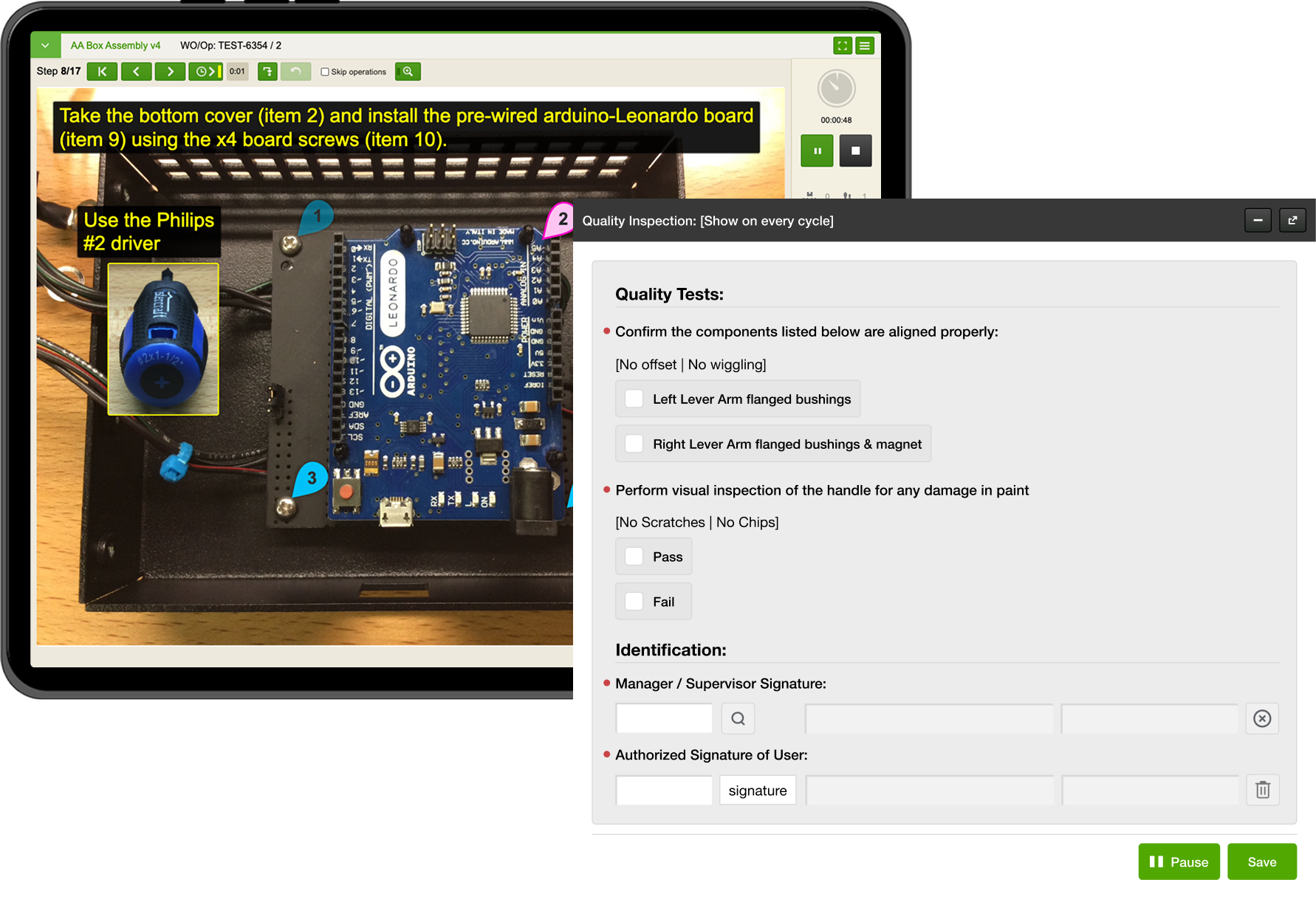Search supervisor with magnifier button
This screenshot has height=908, width=1316.
[x=738, y=718]
